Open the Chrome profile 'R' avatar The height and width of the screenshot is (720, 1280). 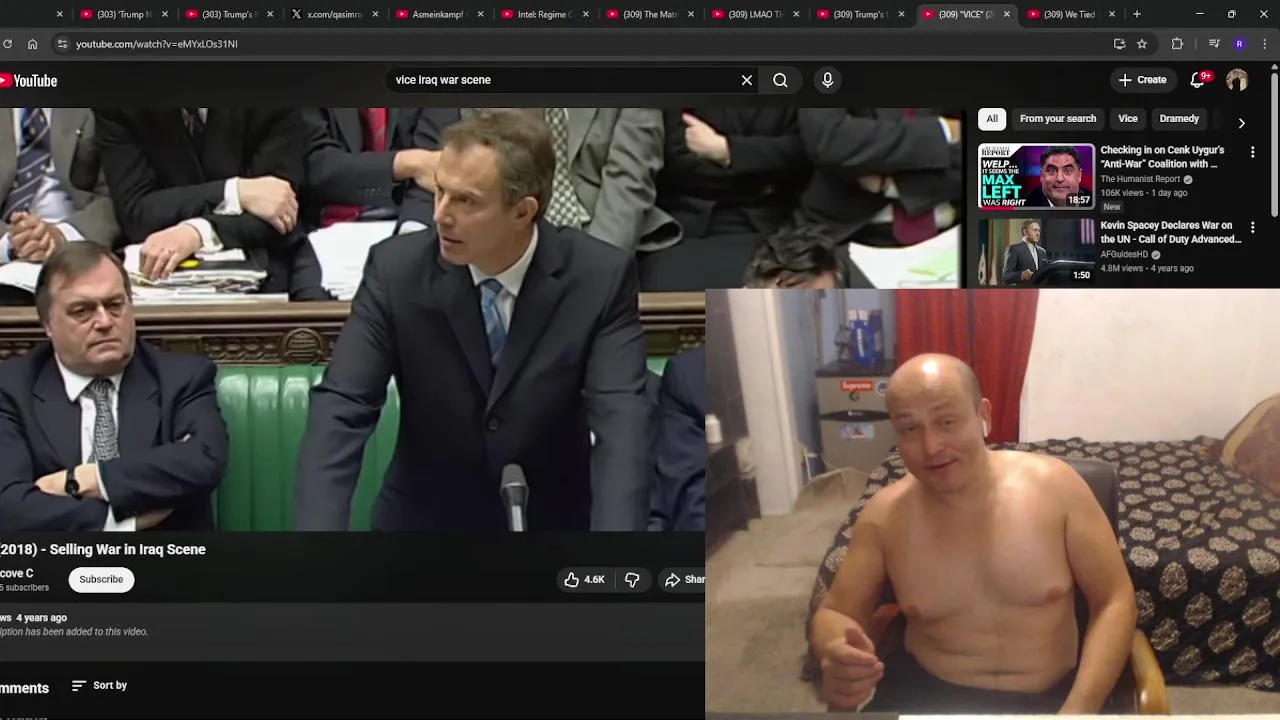click(1240, 44)
